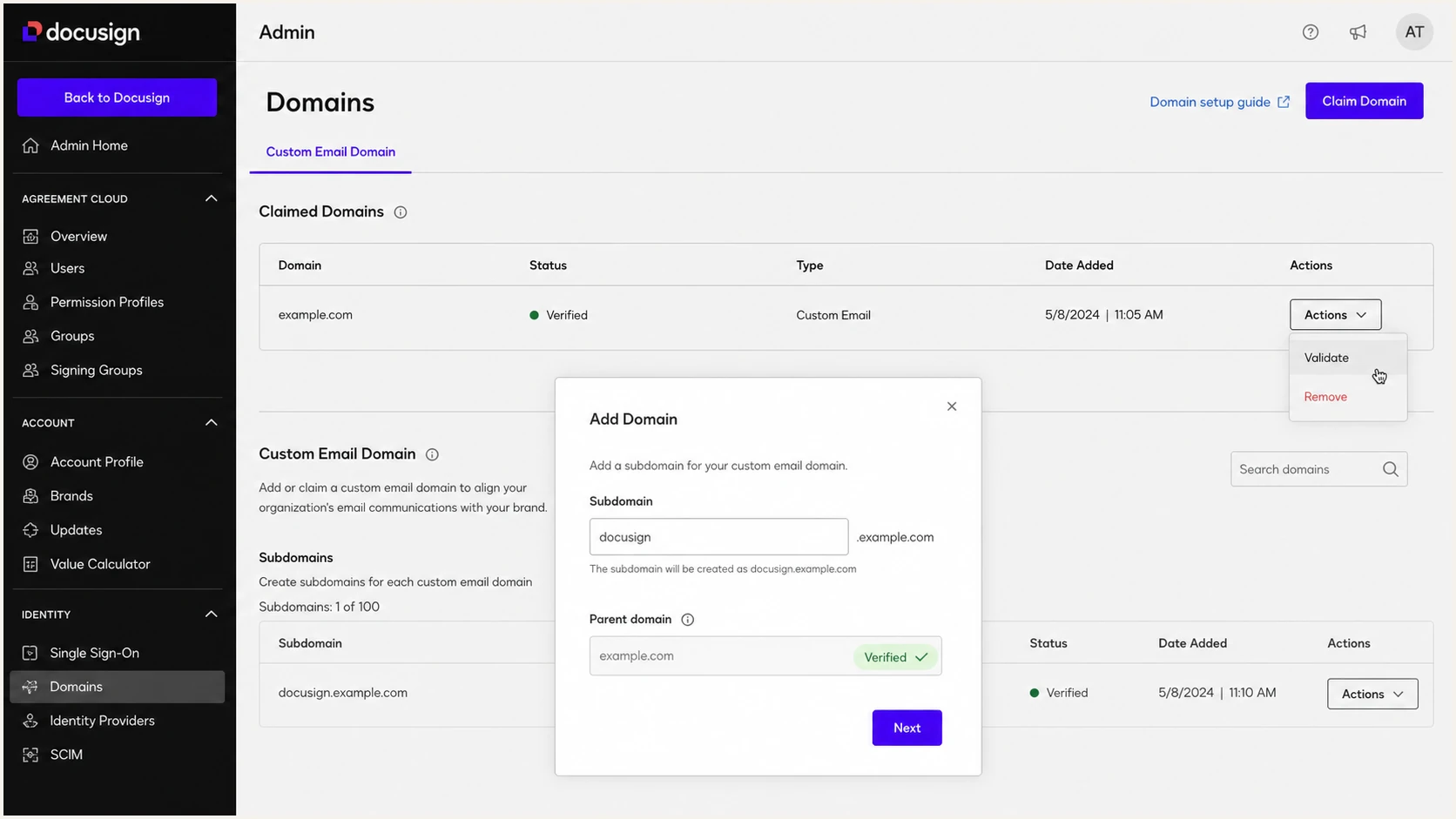Click the SCIM sidebar icon
The height and width of the screenshot is (819, 1456).
pos(30,755)
